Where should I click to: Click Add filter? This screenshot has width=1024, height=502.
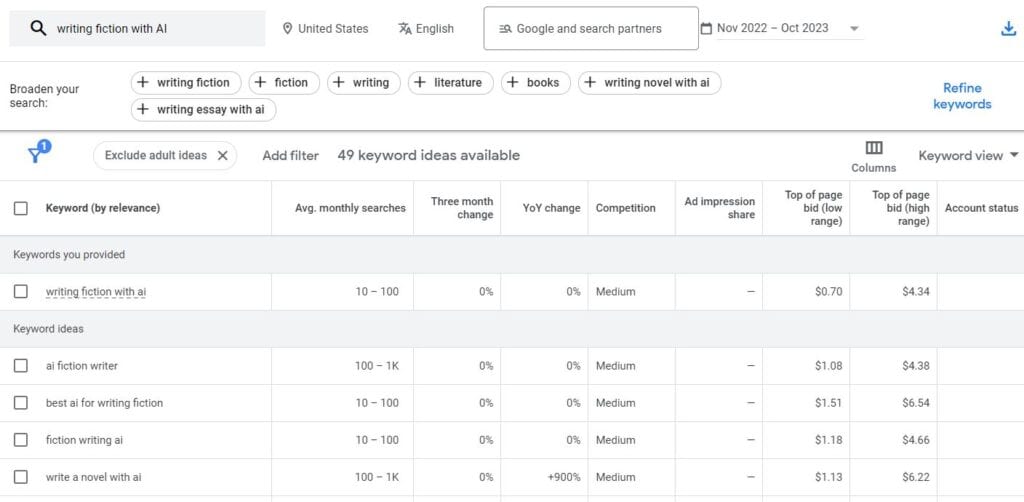click(291, 155)
